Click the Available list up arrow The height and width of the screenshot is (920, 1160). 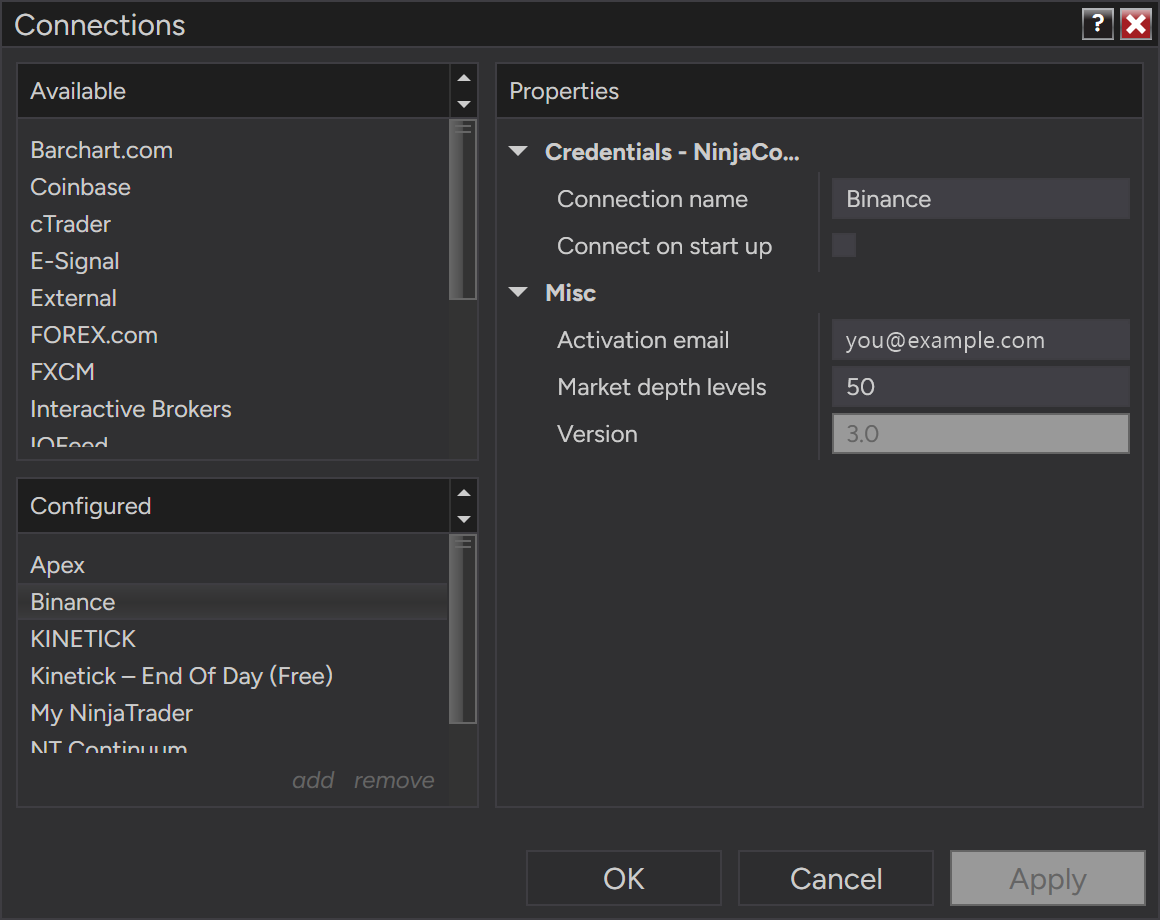coord(464,78)
